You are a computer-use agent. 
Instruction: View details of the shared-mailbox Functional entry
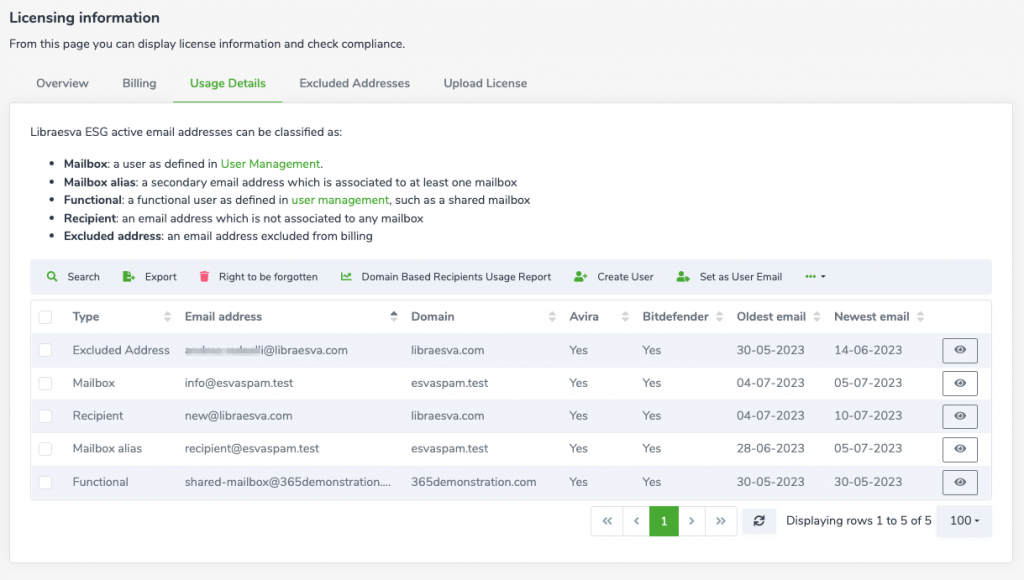[x=958, y=482]
